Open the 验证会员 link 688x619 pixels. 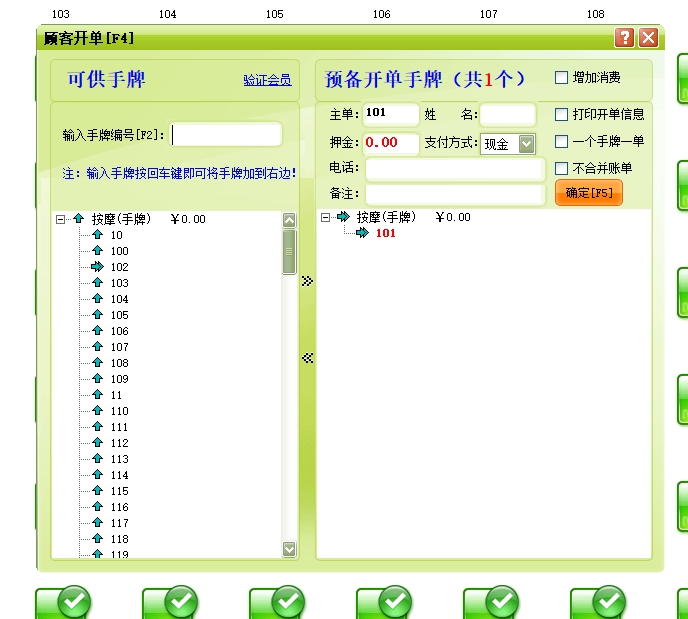[267, 80]
